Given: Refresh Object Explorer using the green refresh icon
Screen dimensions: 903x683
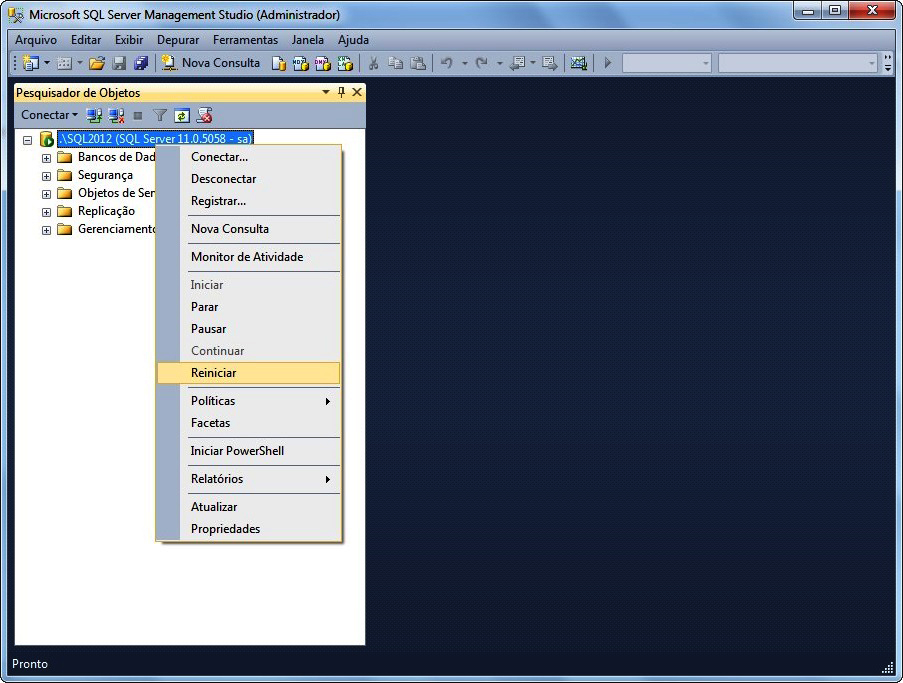Looking at the screenshot, I should (181, 115).
